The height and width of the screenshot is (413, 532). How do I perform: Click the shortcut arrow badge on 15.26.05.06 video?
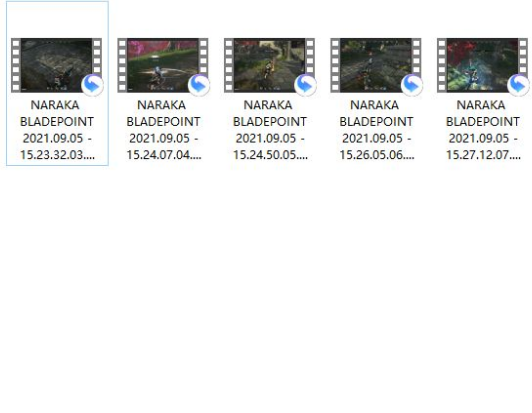point(412,85)
